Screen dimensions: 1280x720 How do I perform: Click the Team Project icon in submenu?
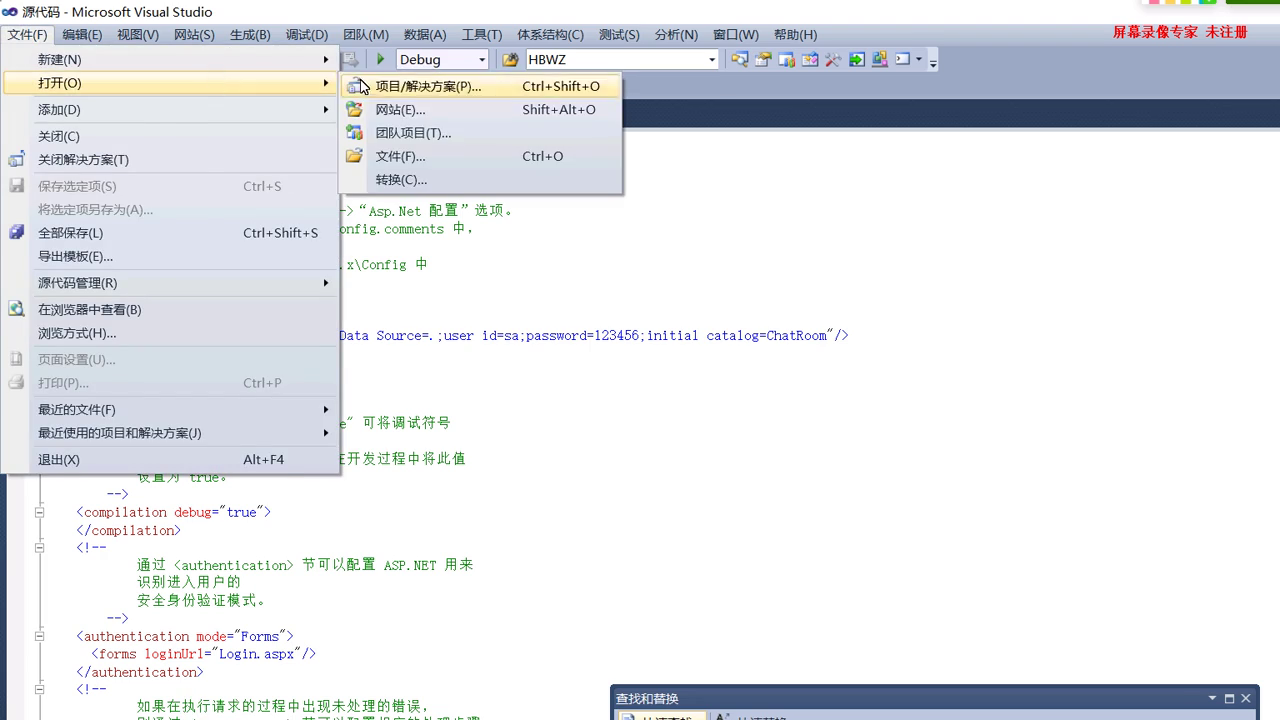[x=355, y=133]
